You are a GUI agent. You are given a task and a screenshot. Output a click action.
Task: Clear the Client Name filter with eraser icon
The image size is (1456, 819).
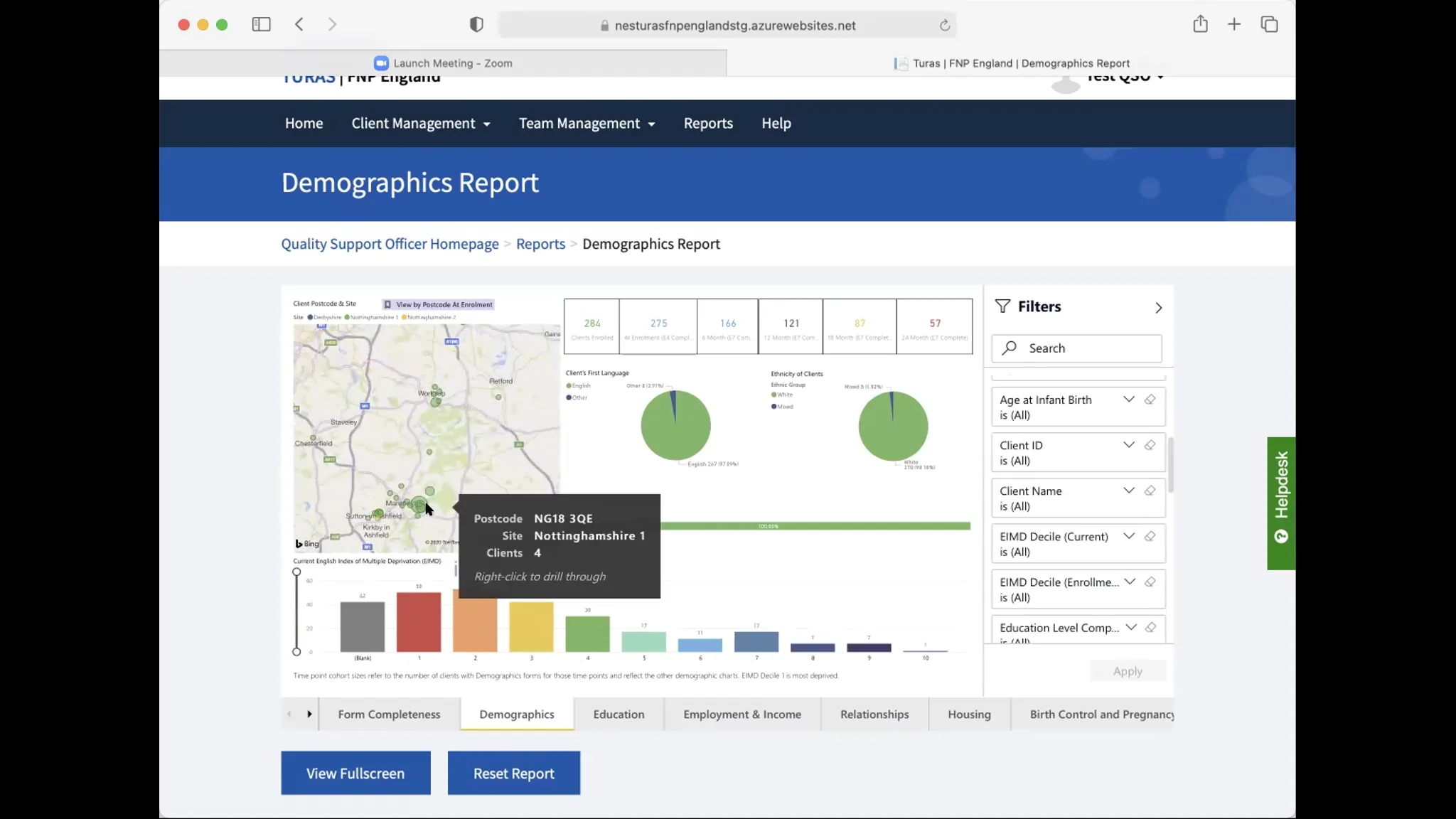click(1150, 491)
